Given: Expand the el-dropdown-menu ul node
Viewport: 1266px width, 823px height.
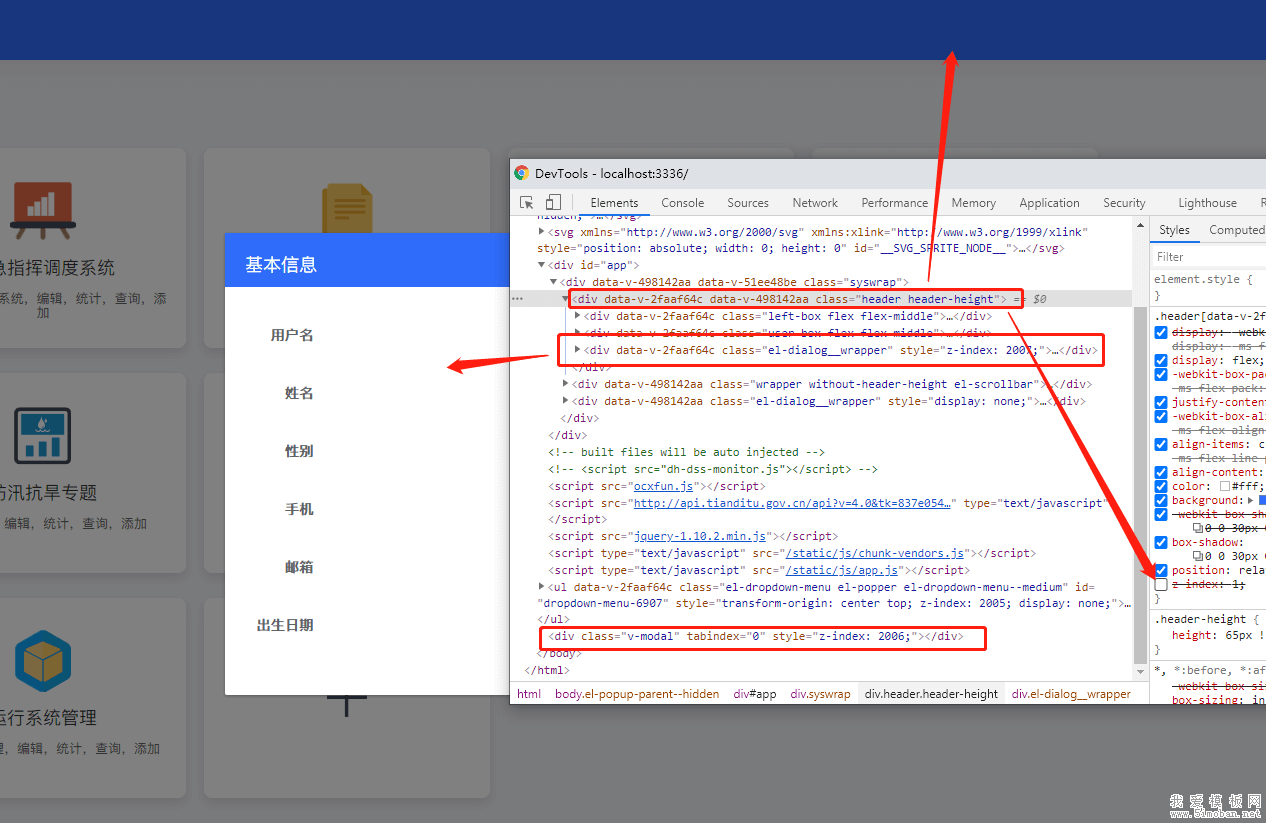Looking at the screenshot, I should [x=542, y=587].
